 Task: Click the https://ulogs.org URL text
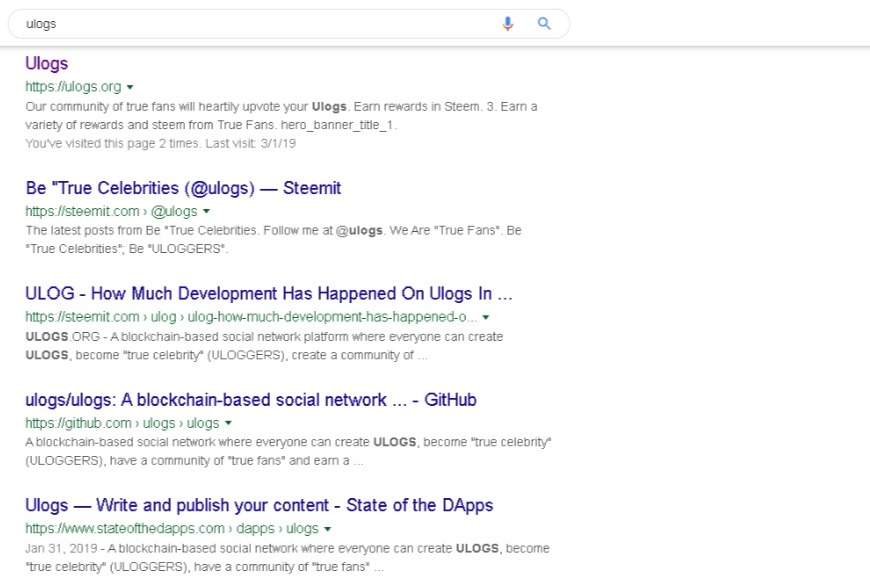pos(73,87)
